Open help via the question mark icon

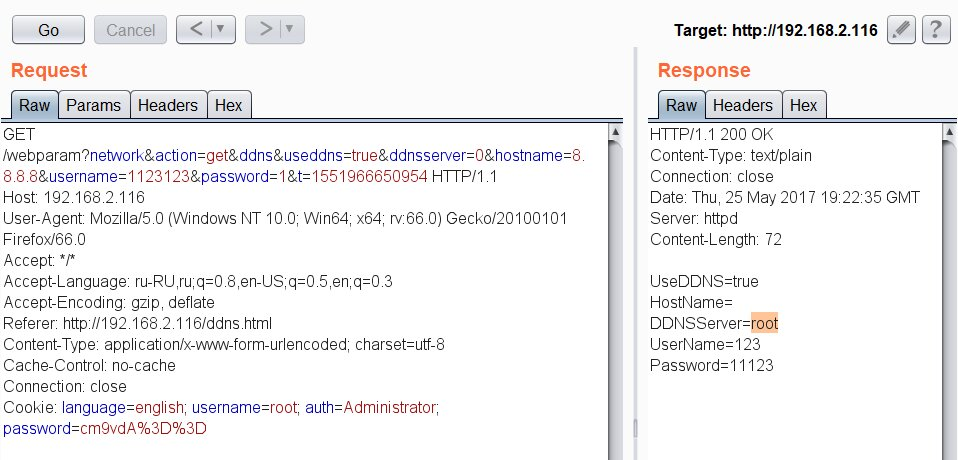pos(935,30)
